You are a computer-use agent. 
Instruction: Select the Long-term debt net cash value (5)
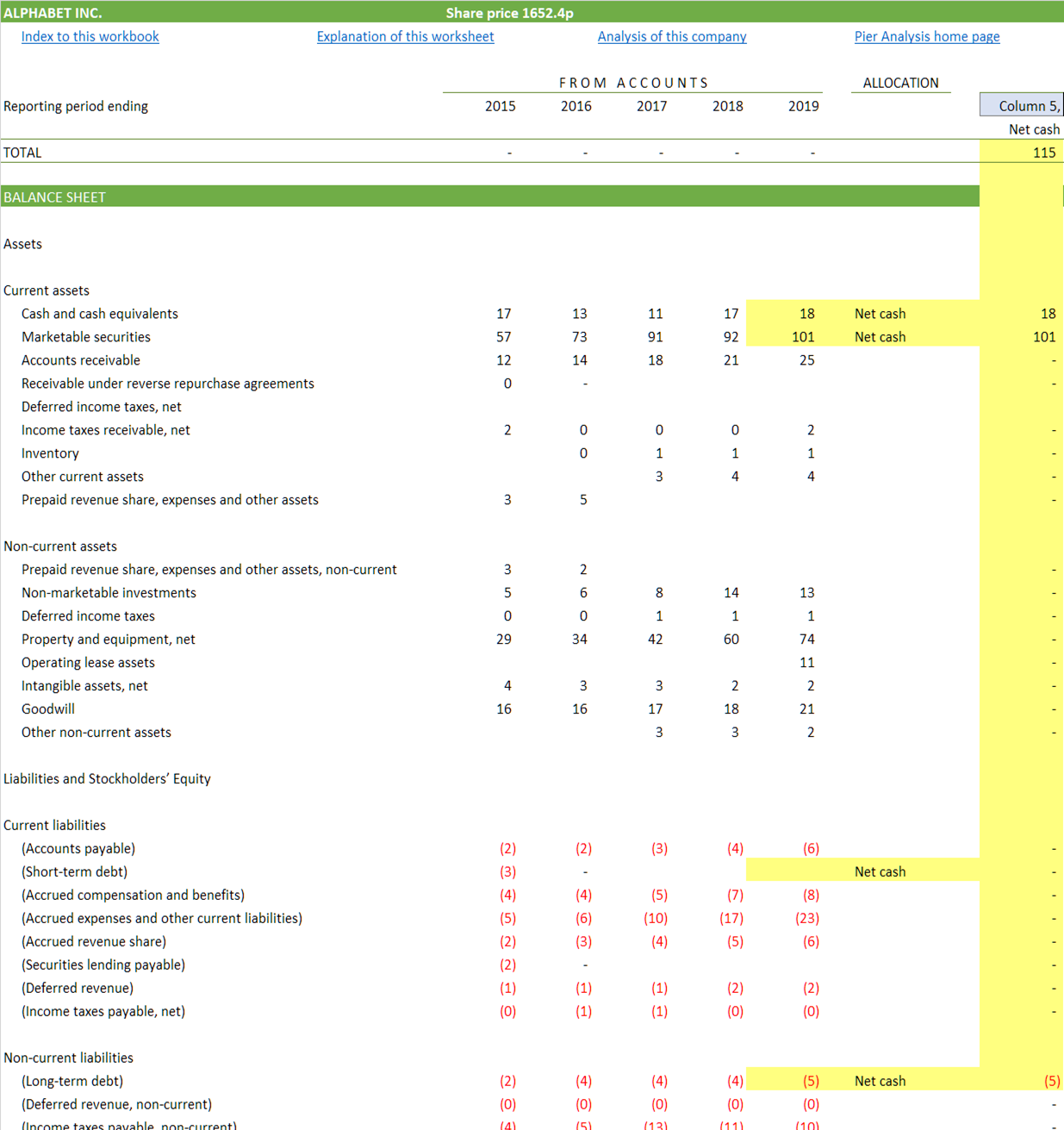[x=1052, y=1081]
